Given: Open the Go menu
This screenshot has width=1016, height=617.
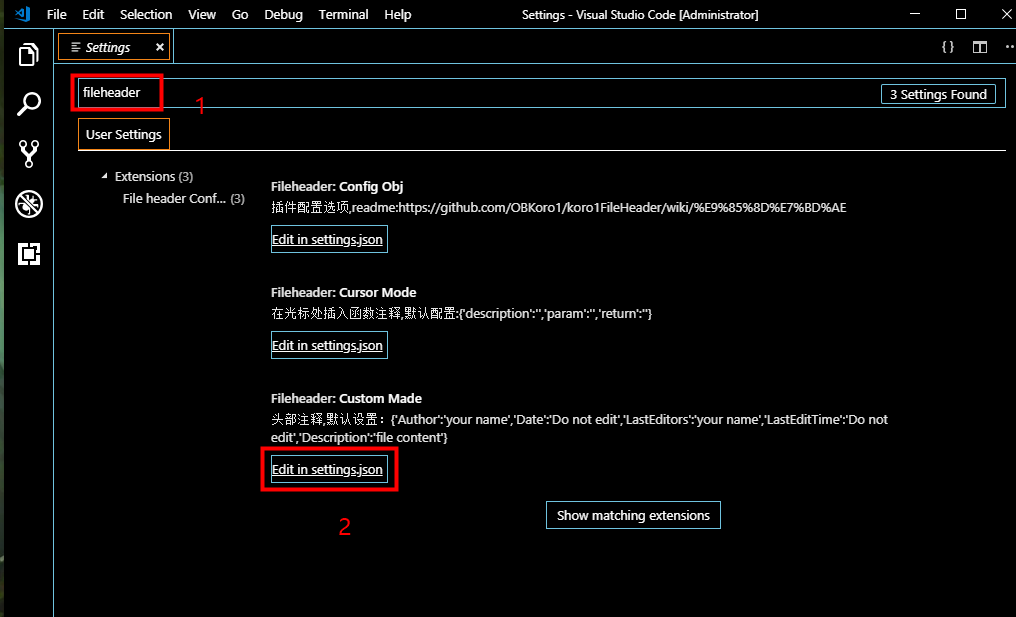Looking at the screenshot, I should coord(240,14).
